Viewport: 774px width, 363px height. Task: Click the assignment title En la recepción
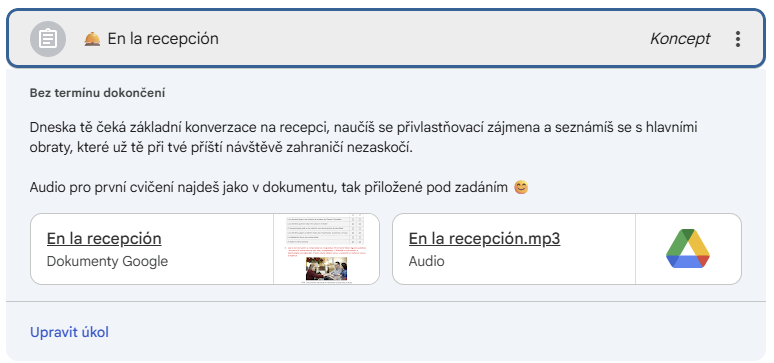click(163, 39)
